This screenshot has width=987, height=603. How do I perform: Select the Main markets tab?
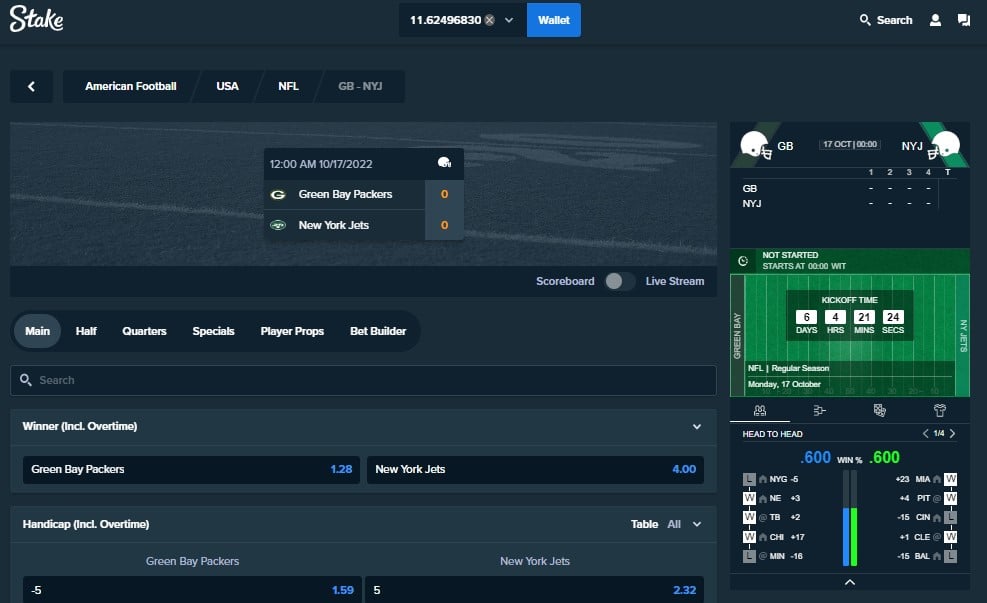37,331
